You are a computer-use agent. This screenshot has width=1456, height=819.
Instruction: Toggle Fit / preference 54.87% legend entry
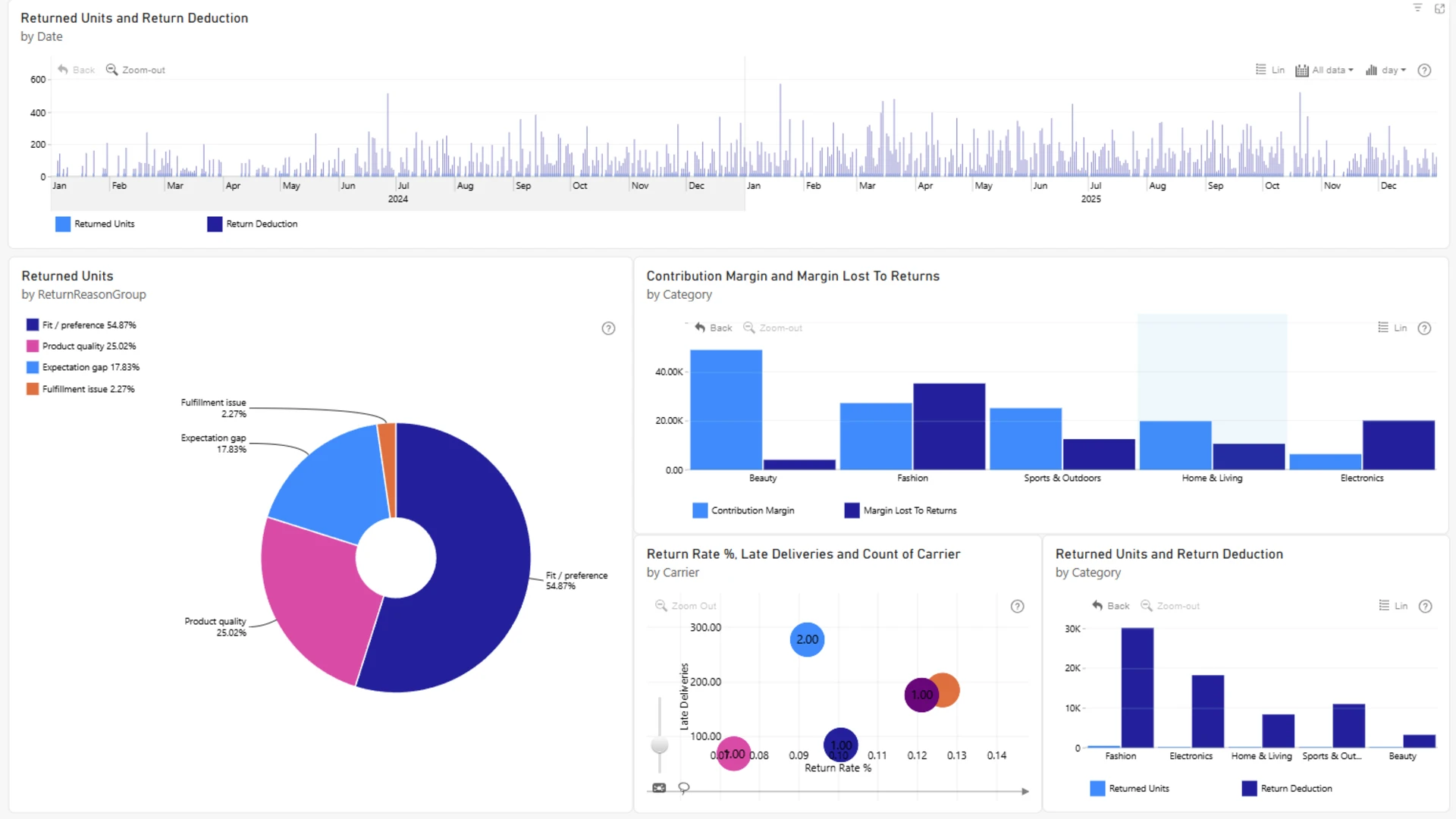point(81,325)
